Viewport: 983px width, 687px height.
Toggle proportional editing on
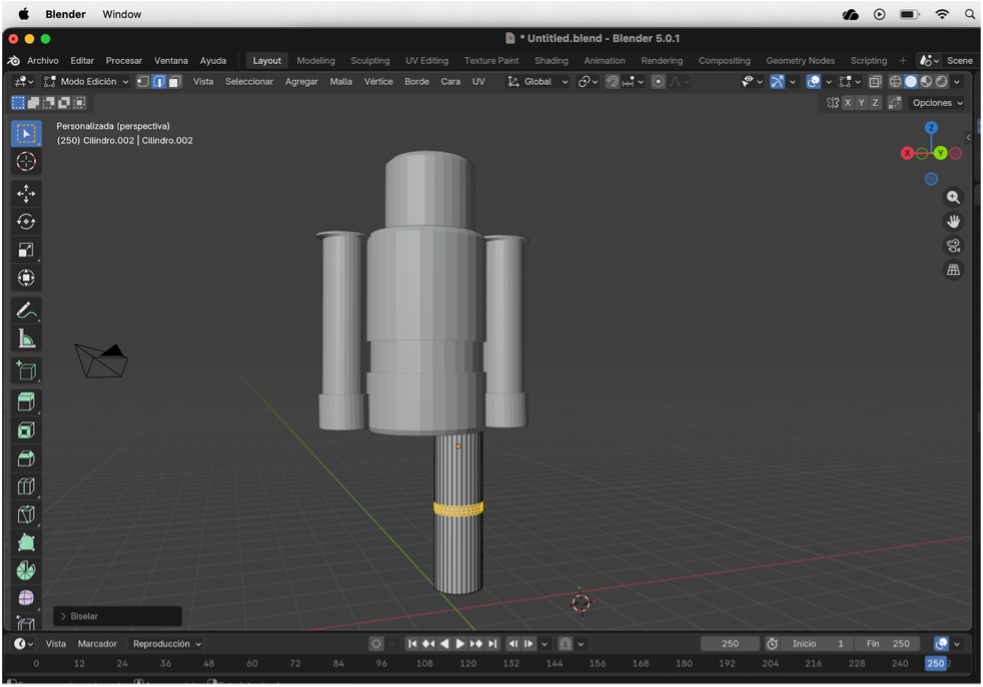pyautogui.click(x=658, y=82)
